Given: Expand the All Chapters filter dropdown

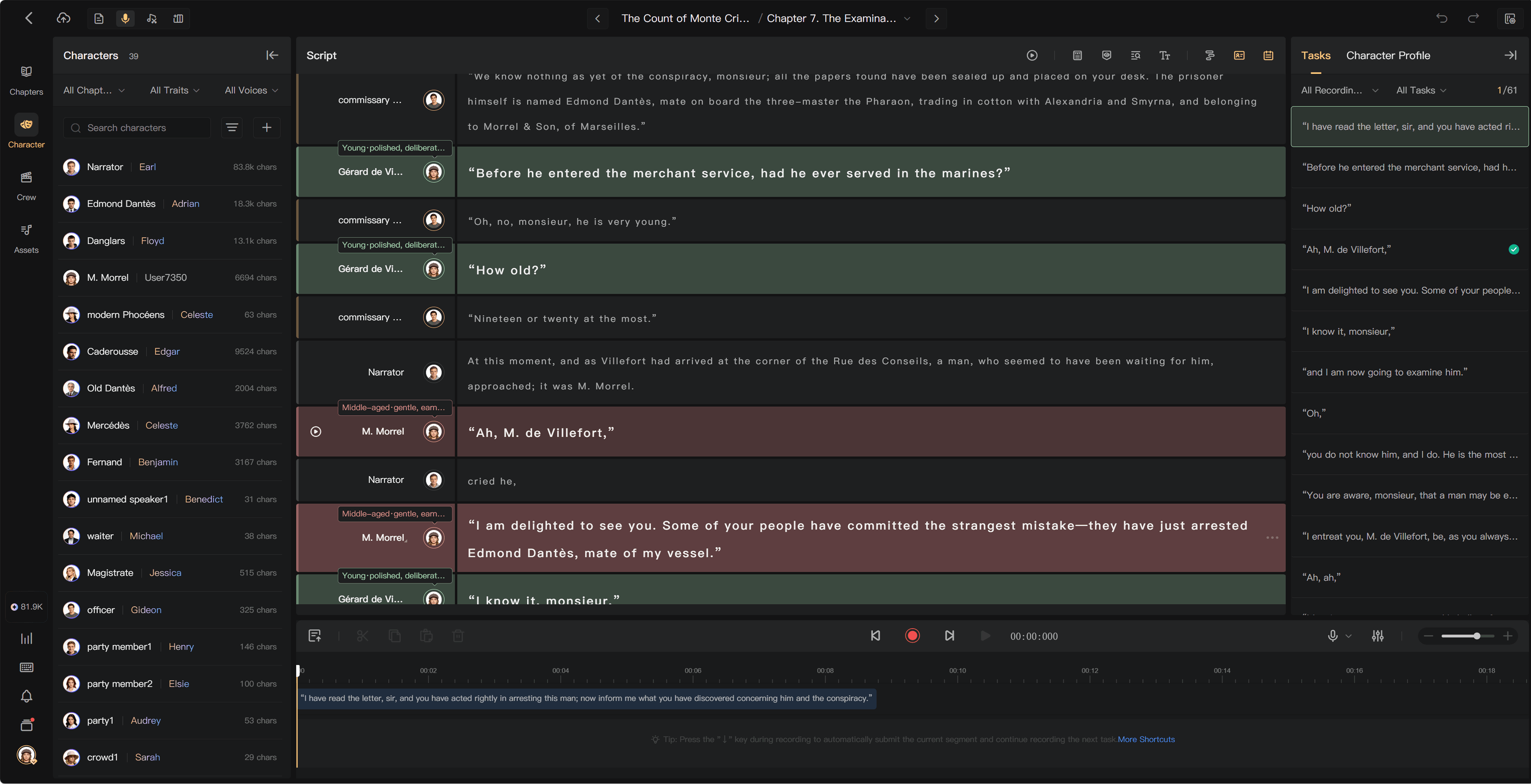Looking at the screenshot, I should tap(94, 90).
